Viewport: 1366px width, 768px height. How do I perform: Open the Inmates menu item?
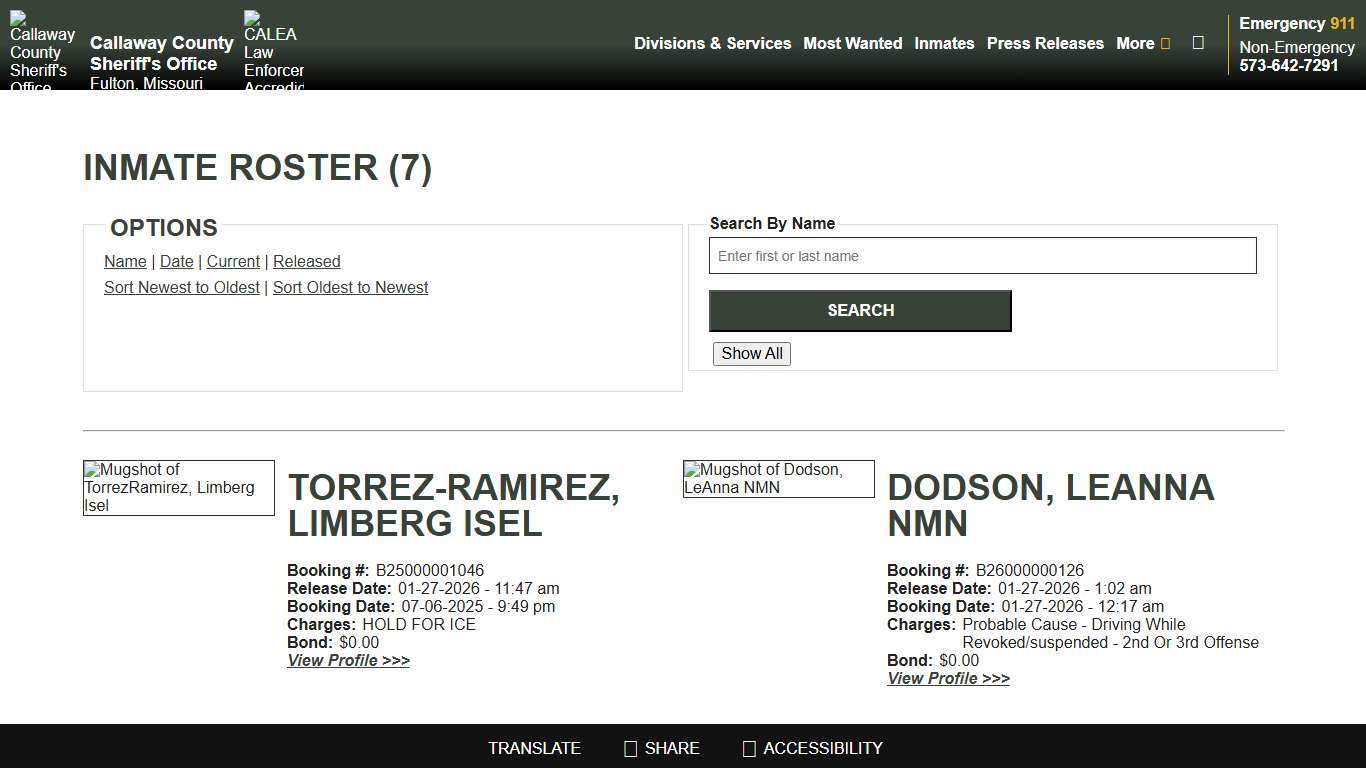pos(944,43)
